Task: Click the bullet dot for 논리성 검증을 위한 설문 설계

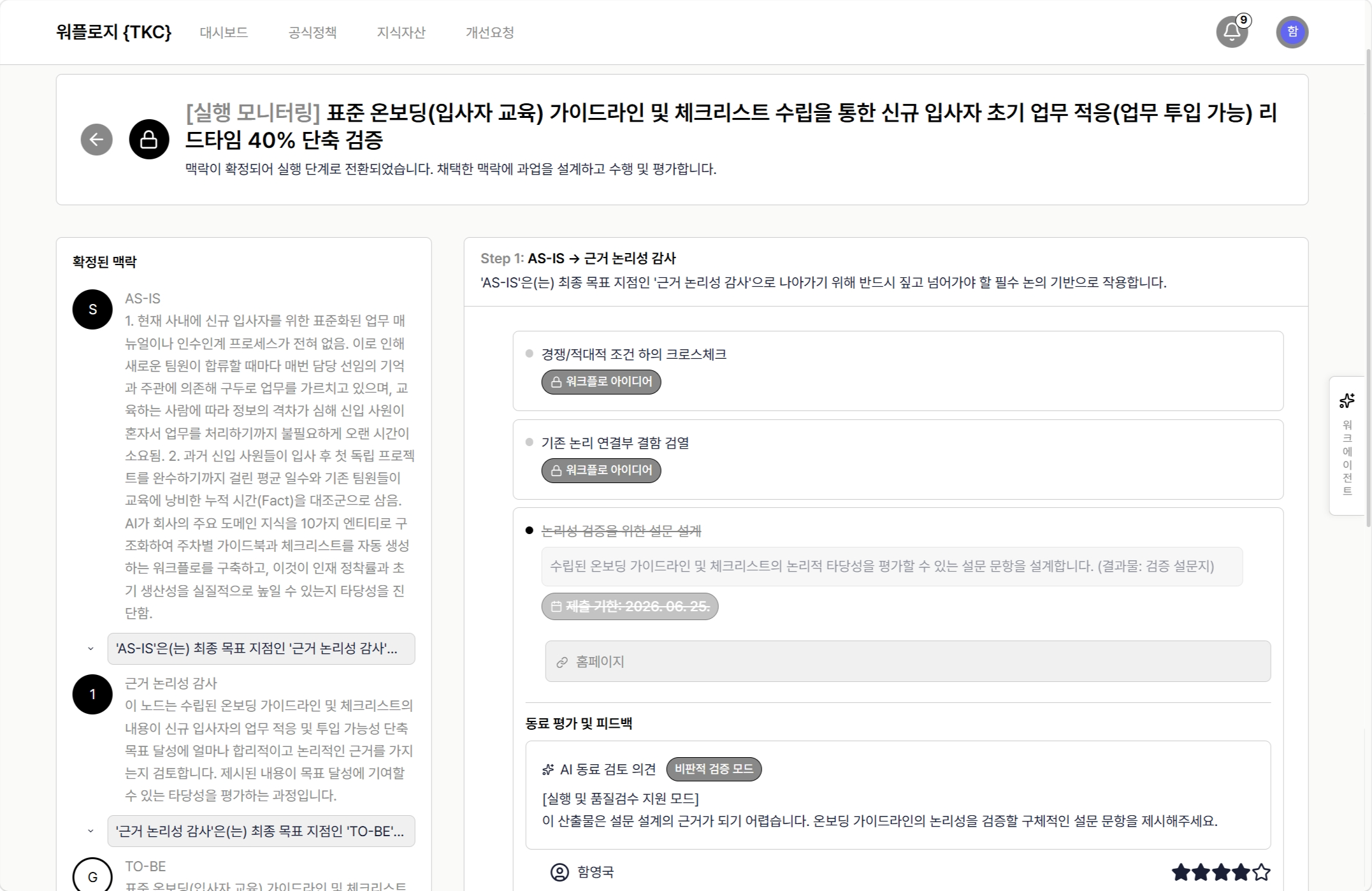Action: tap(529, 530)
